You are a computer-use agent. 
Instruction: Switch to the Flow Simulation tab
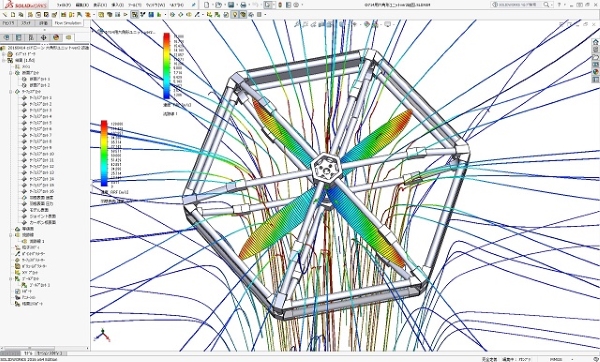coord(68,23)
